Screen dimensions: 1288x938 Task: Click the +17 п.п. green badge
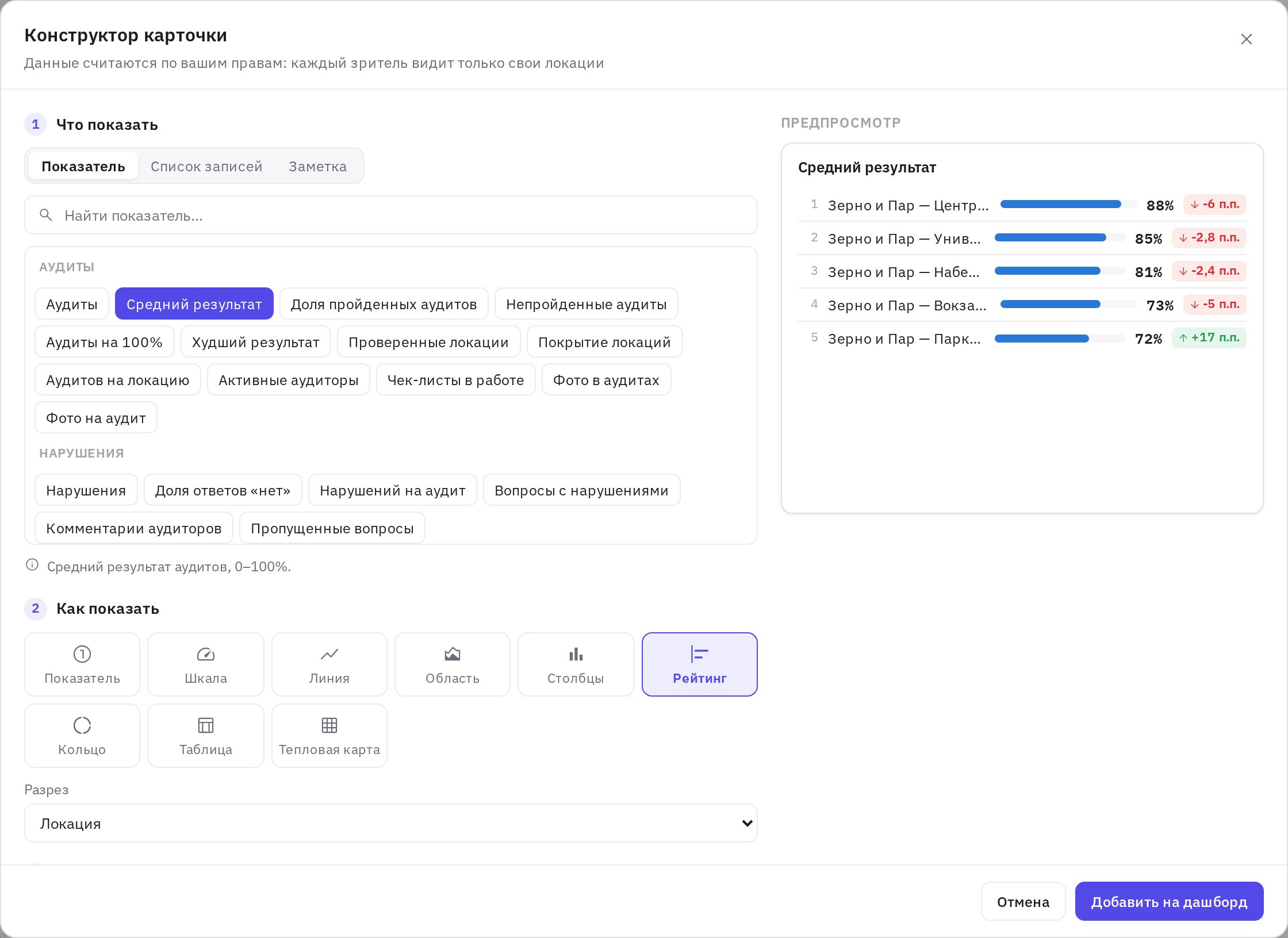point(1209,338)
